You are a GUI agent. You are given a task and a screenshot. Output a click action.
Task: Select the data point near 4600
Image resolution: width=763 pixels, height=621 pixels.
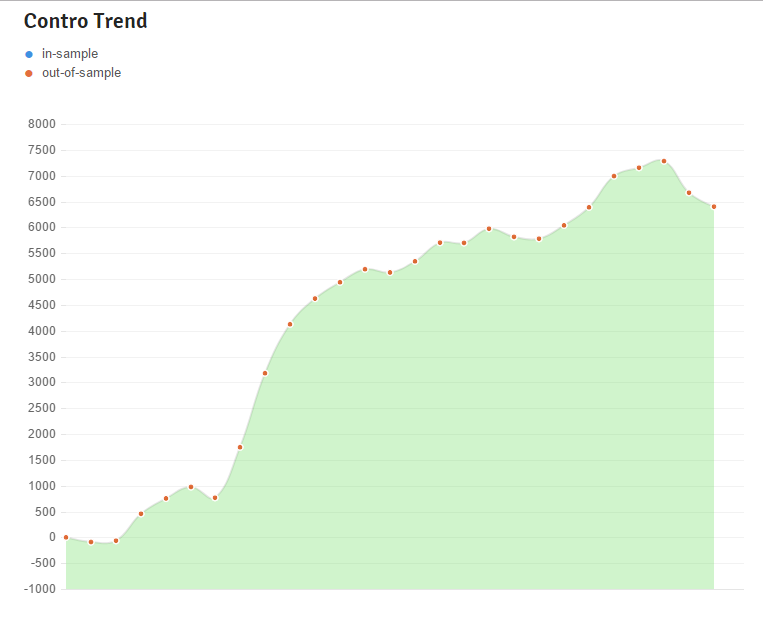click(315, 299)
